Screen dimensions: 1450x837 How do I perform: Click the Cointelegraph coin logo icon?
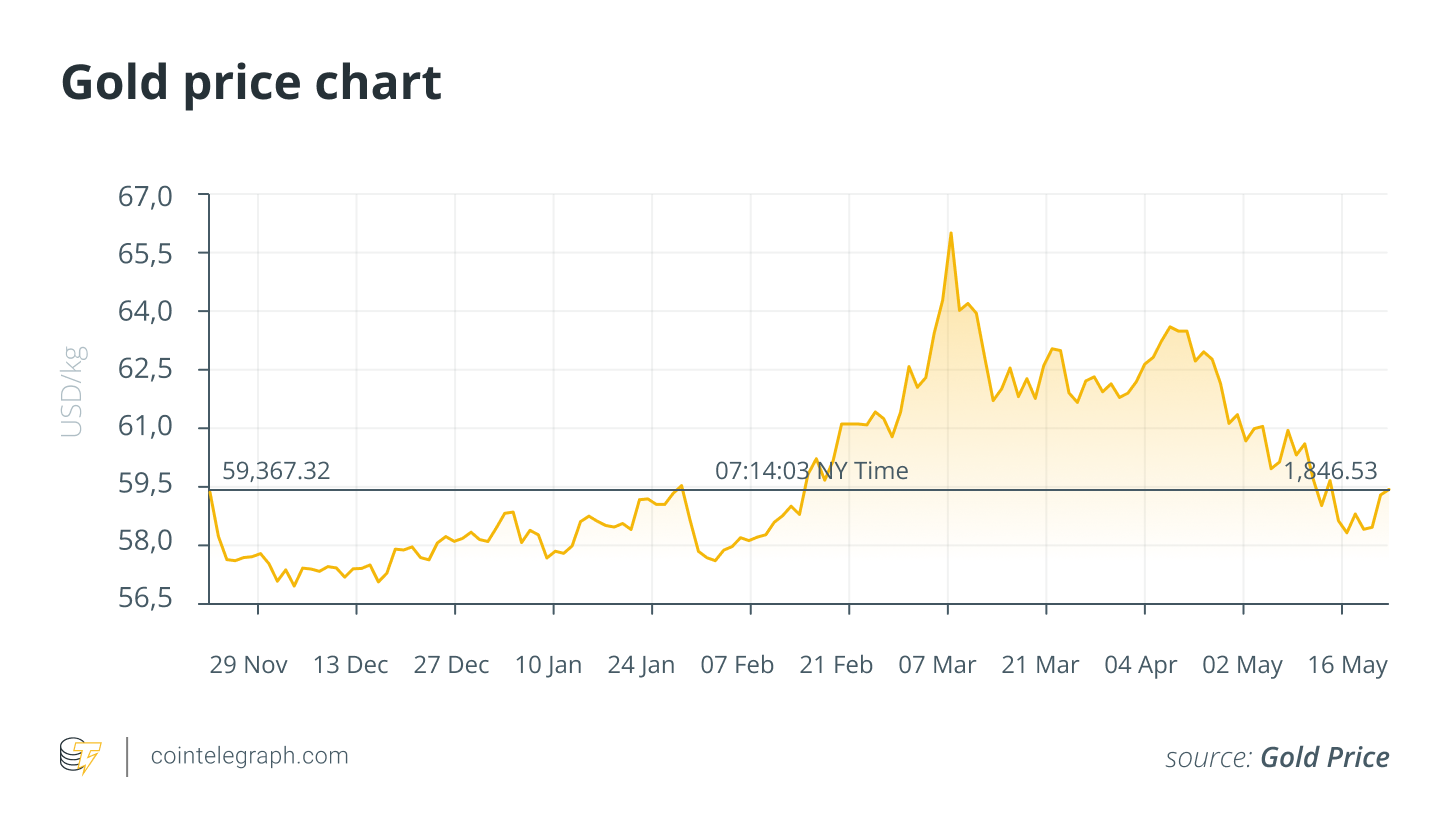tap(80, 756)
